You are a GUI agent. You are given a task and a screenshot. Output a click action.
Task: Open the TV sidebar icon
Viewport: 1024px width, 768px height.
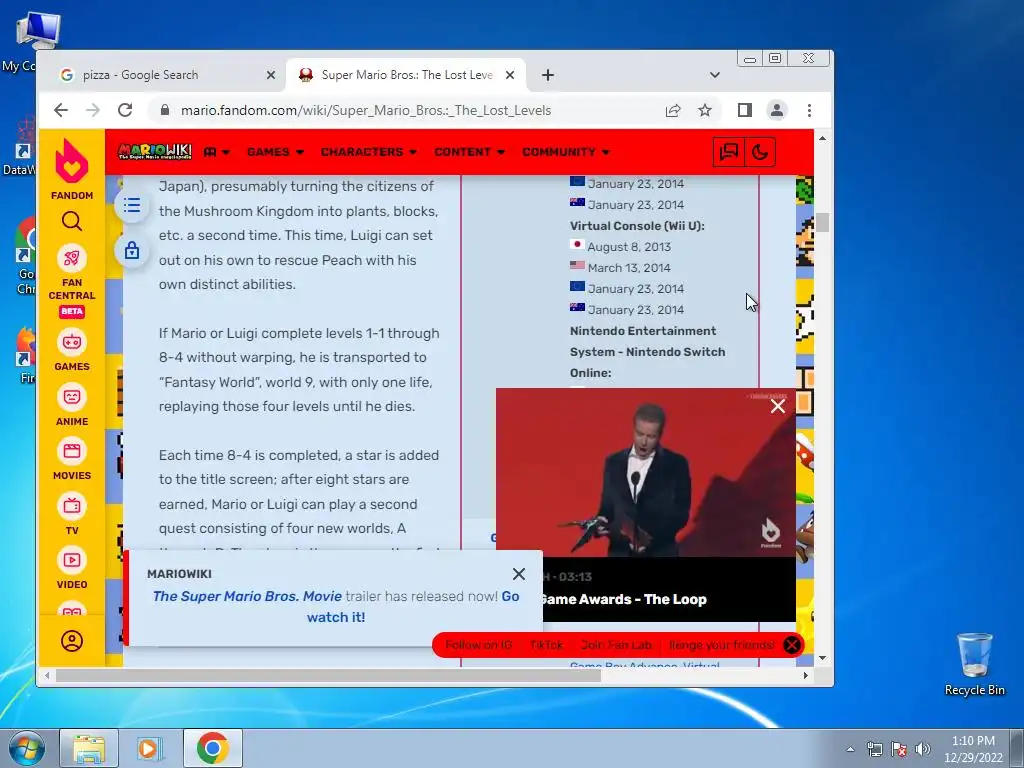coord(72,506)
